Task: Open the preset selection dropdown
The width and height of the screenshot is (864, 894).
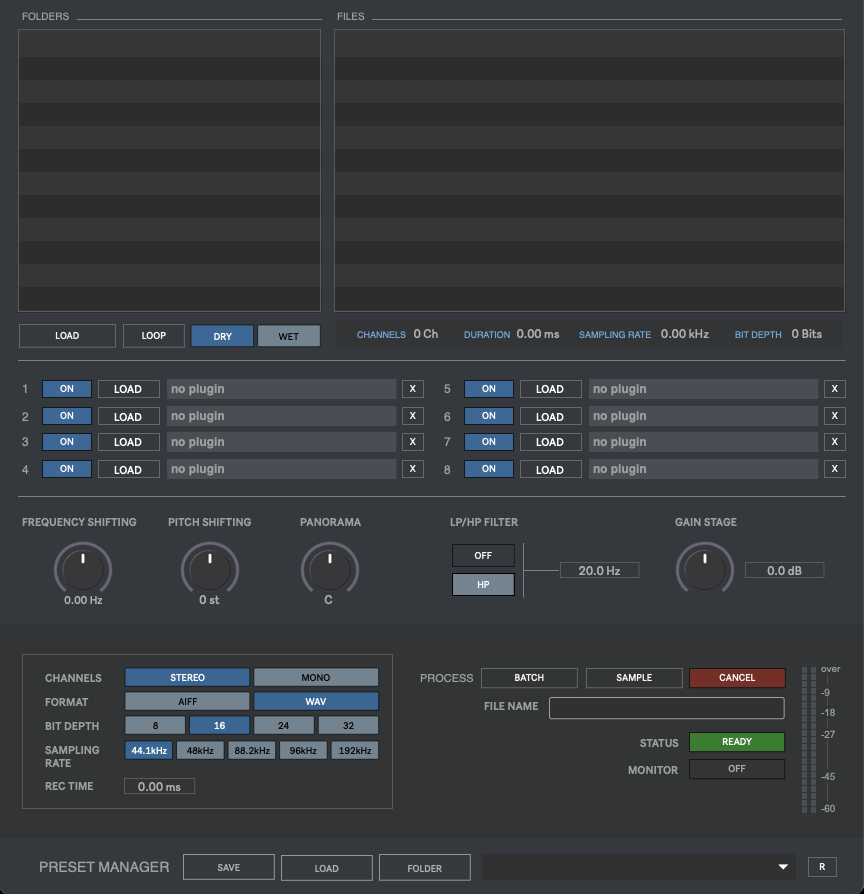Action: (637, 867)
